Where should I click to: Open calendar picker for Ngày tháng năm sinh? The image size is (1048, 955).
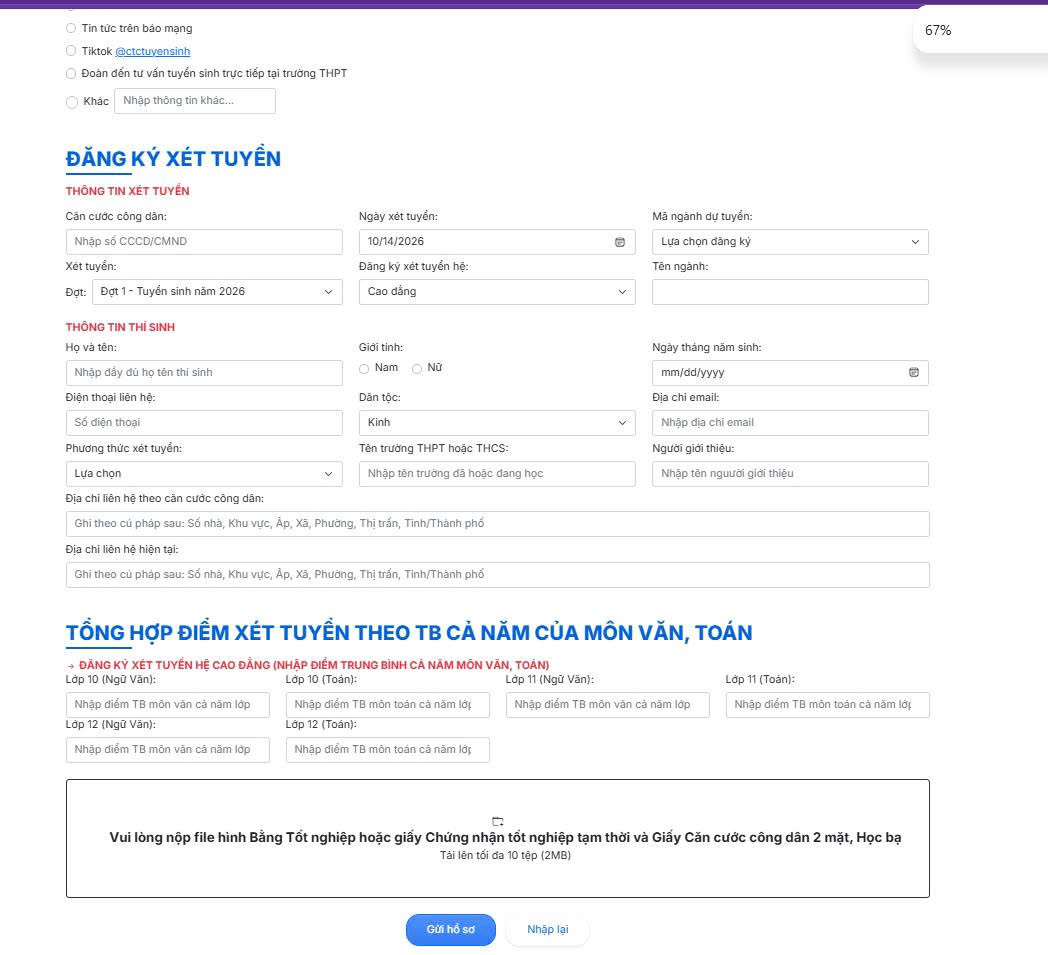[x=914, y=372]
